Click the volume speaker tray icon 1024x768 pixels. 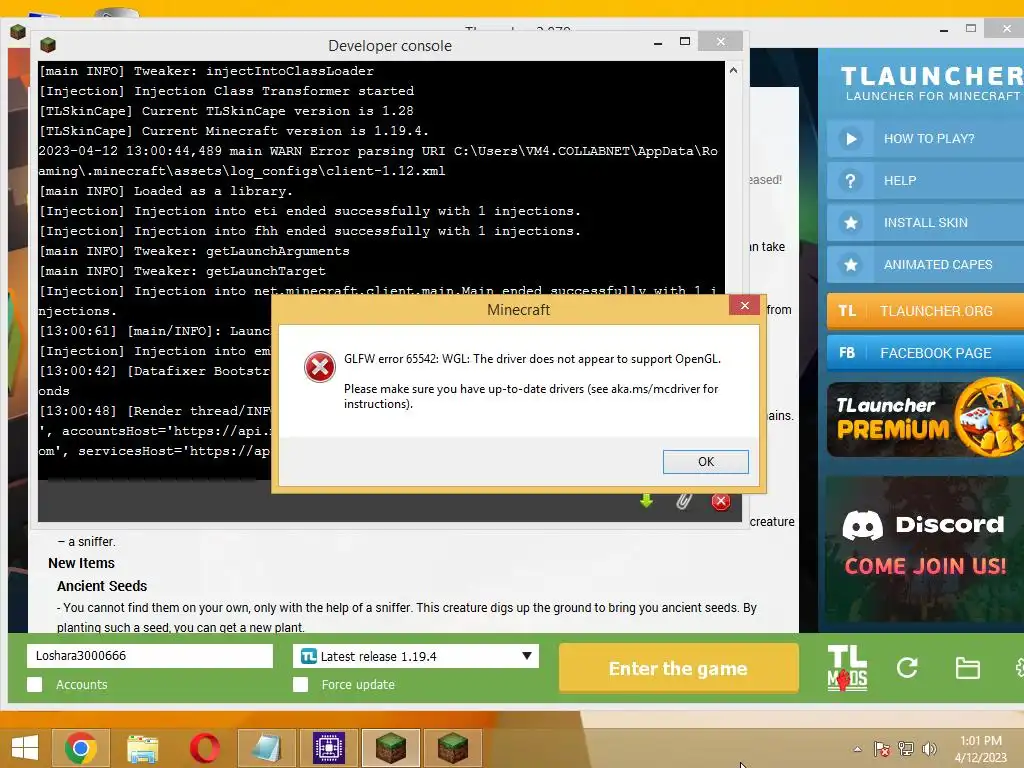coord(929,748)
